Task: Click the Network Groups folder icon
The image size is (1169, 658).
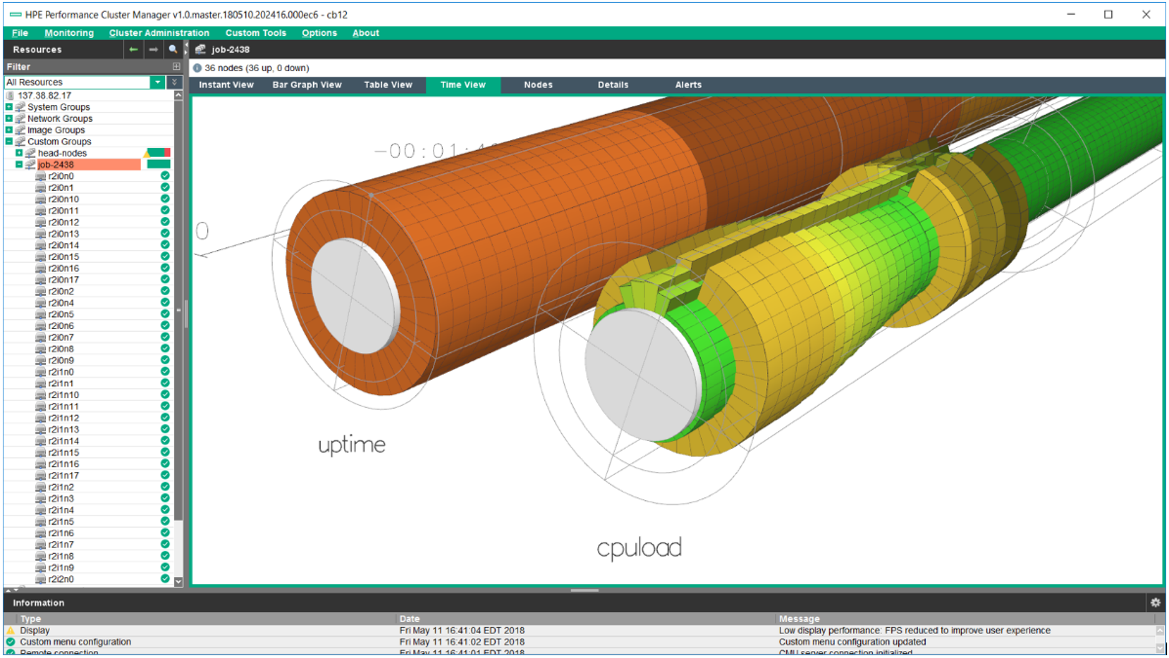Action: click(20, 118)
